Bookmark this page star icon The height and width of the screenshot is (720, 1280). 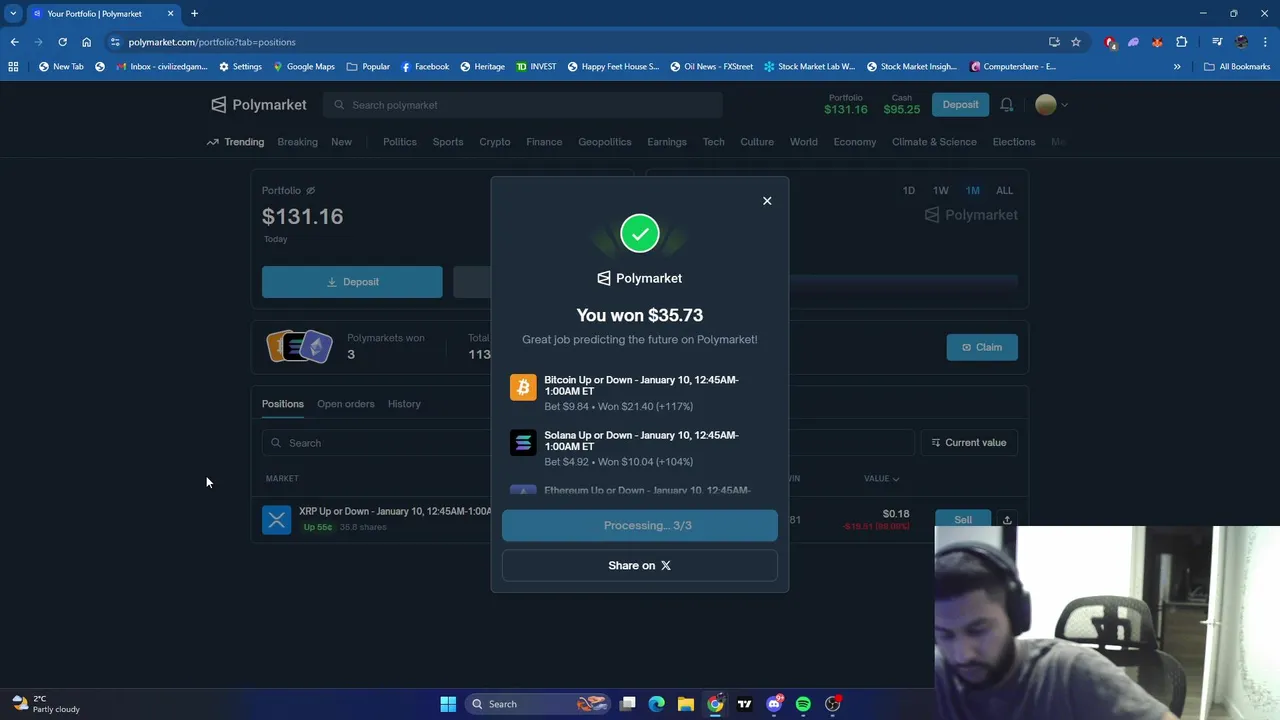click(1076, 42)
